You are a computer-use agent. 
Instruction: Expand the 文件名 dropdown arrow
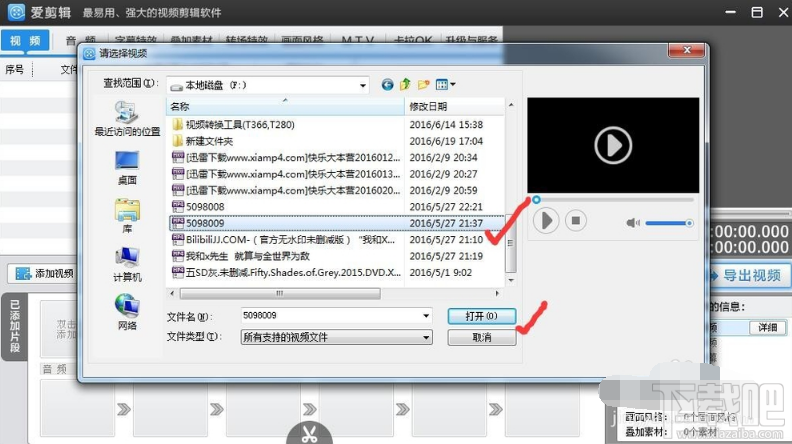tap(426, 316)
